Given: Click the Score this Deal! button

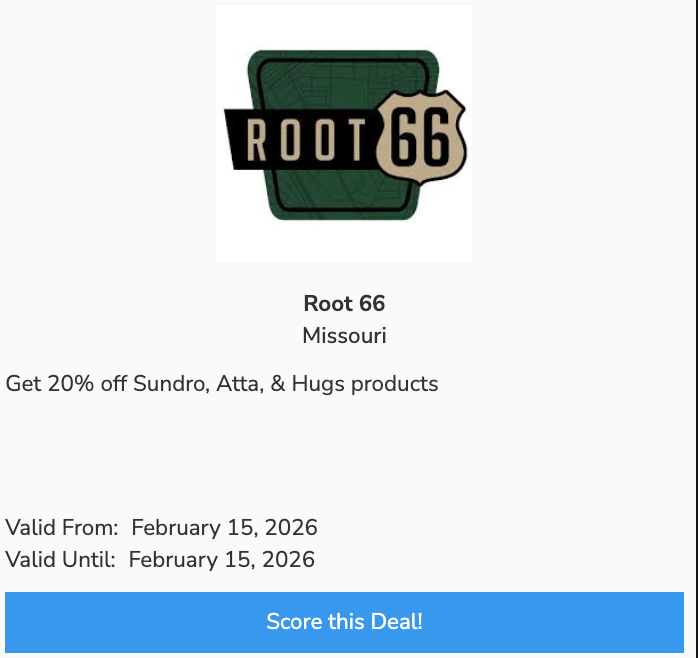Looking at the screenshot, I should point(344,622).
